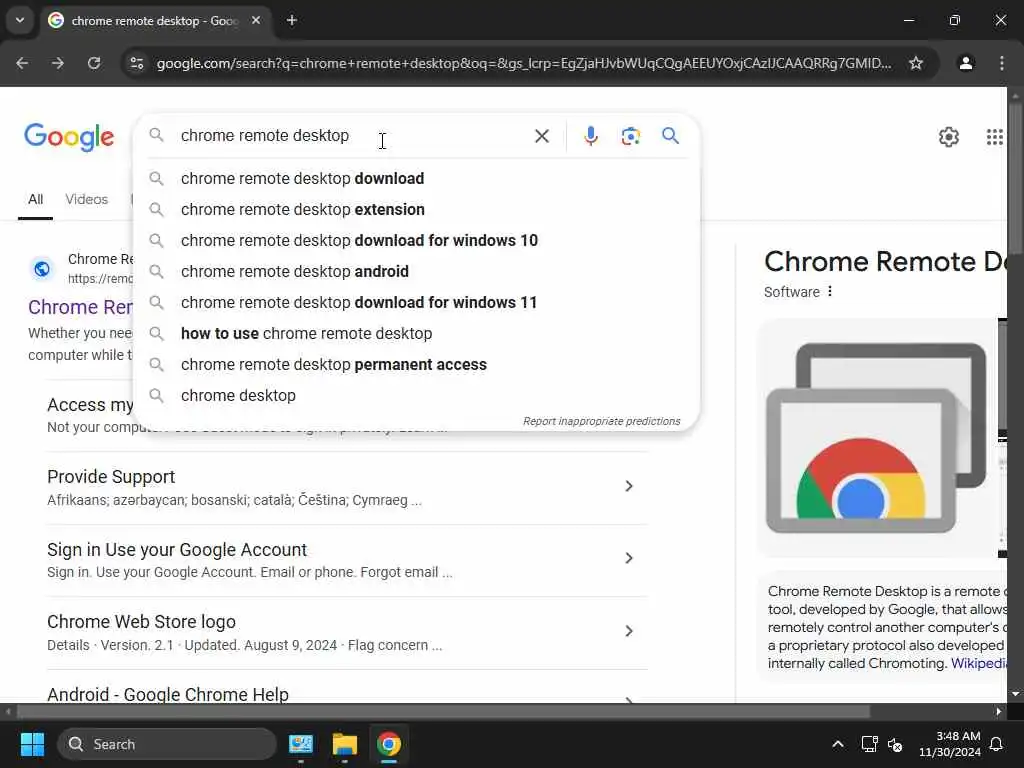
Task: Pick 'chrome remote desktop permanent access' suggestion
Action: pos(417,364)
